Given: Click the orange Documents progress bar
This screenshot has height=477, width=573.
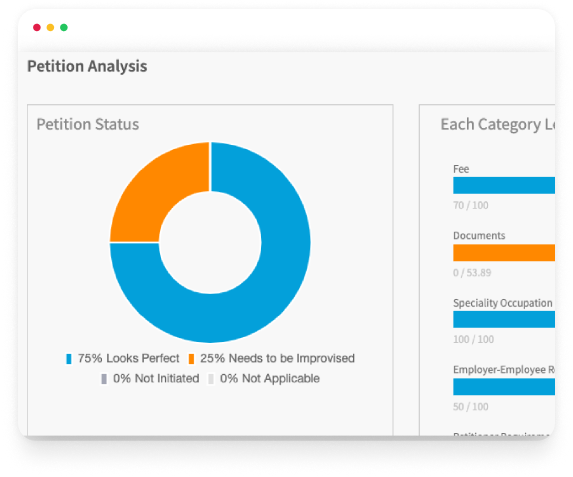Looking at the screenshot, I should click(504, 253).
